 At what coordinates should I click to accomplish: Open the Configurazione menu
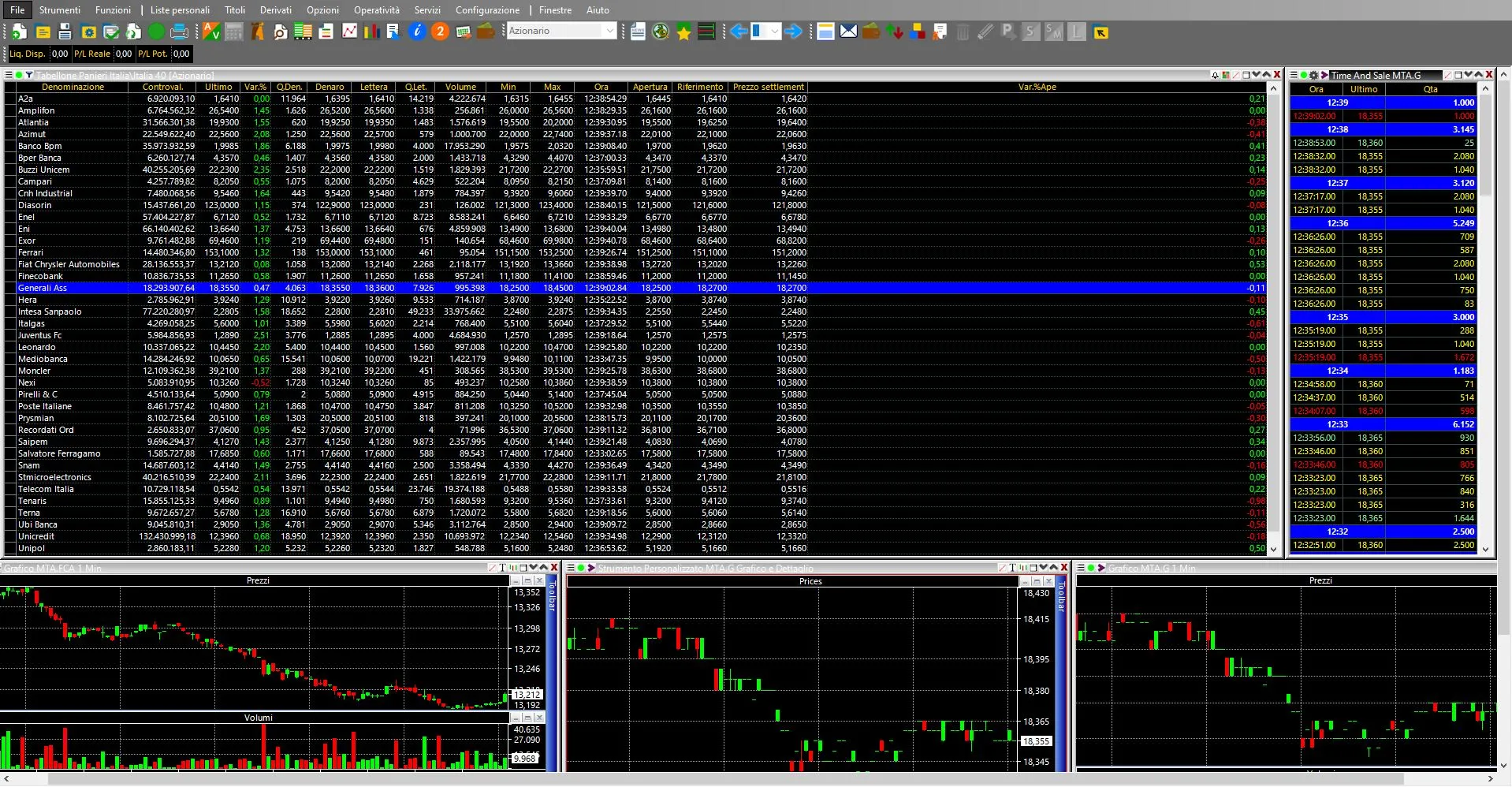487,10
